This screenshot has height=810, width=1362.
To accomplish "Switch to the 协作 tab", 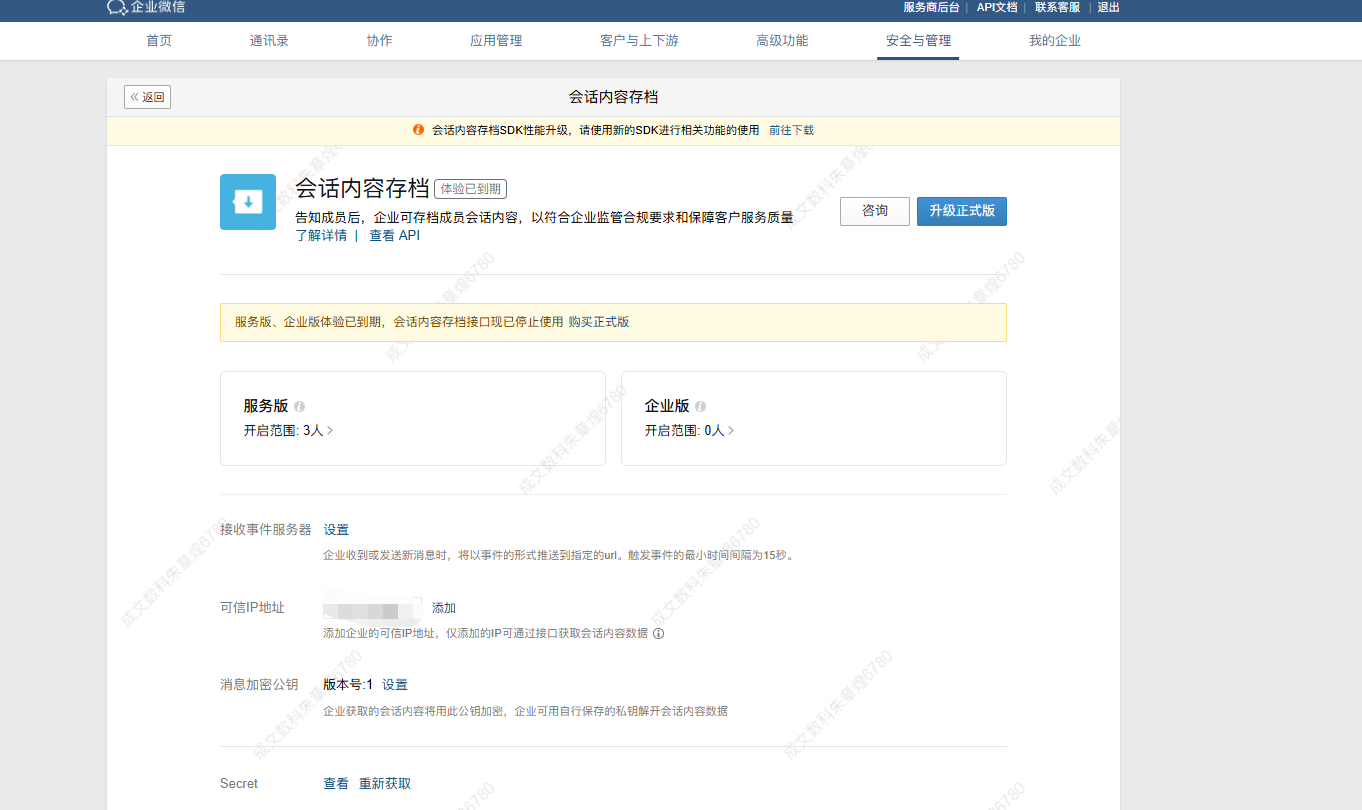I will (379, 41).
